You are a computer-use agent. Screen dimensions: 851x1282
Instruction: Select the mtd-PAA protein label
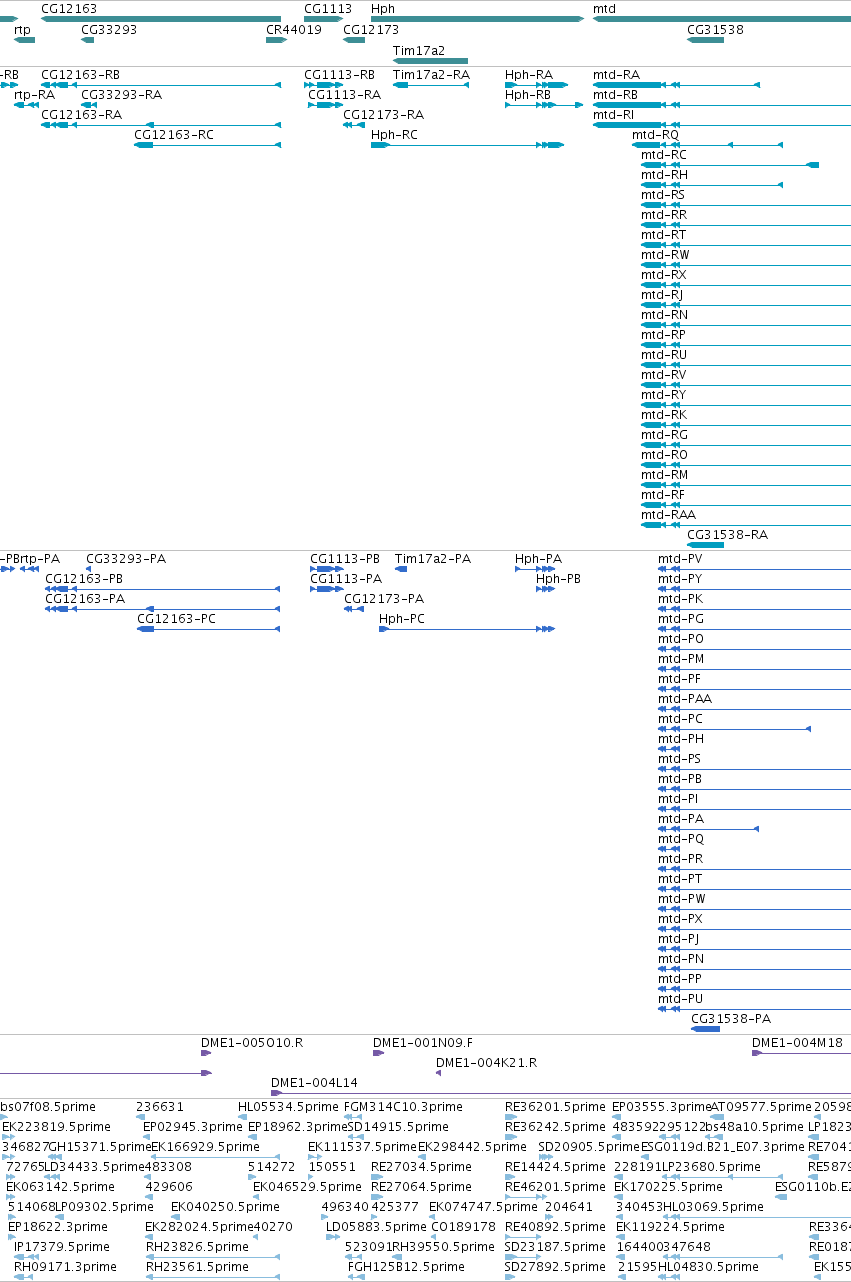tap(685, 699)
